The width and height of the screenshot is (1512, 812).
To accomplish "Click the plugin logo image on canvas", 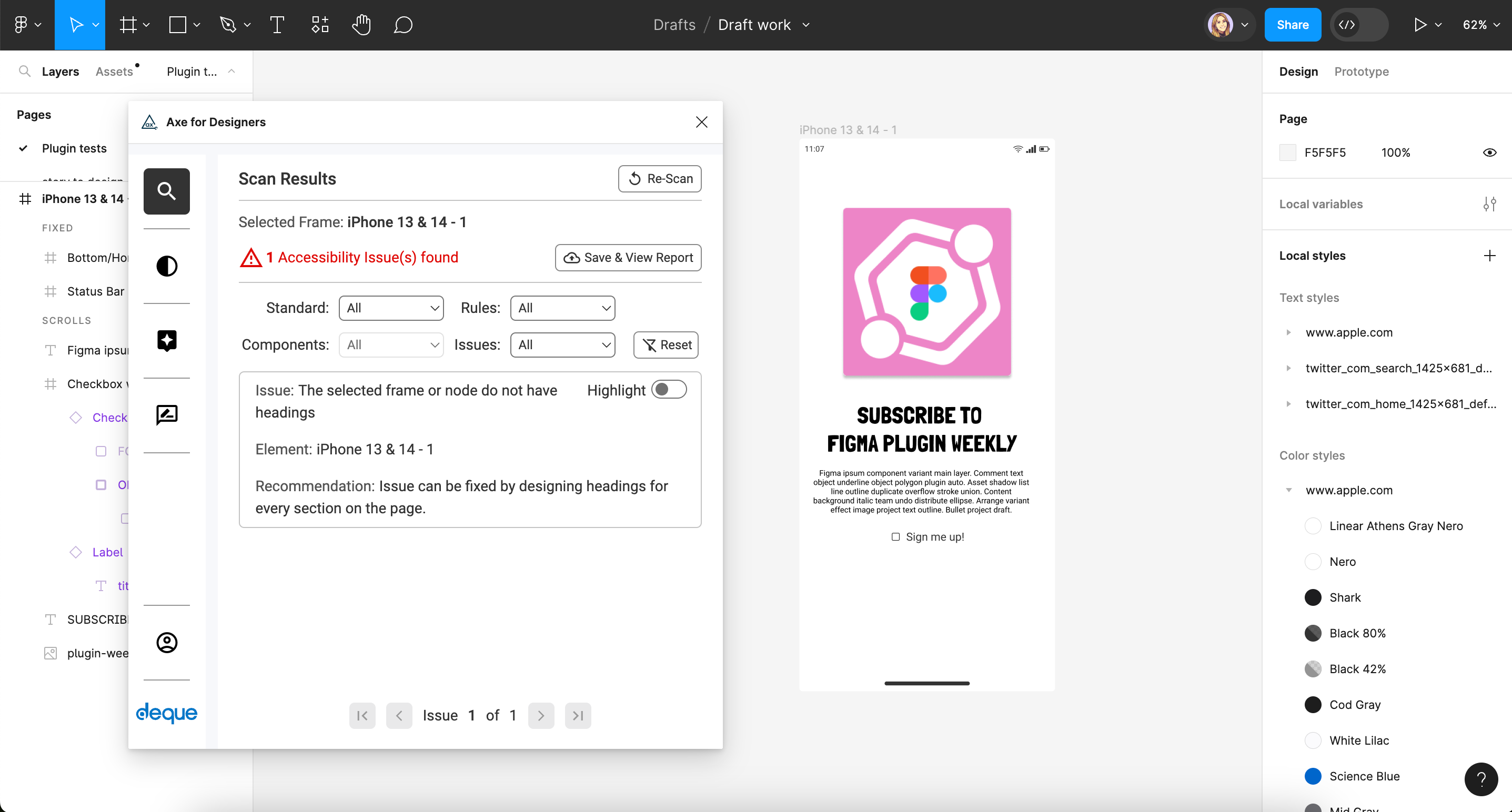I will coord(927,291).
